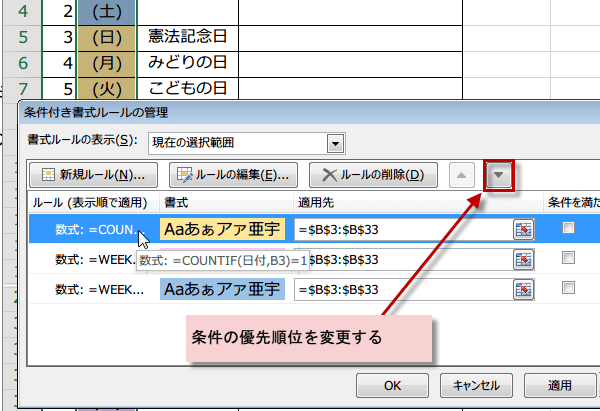Click the 書式 column header
Image resolution: width=600 pixels, height=411 pixels.
click(227, 202)
